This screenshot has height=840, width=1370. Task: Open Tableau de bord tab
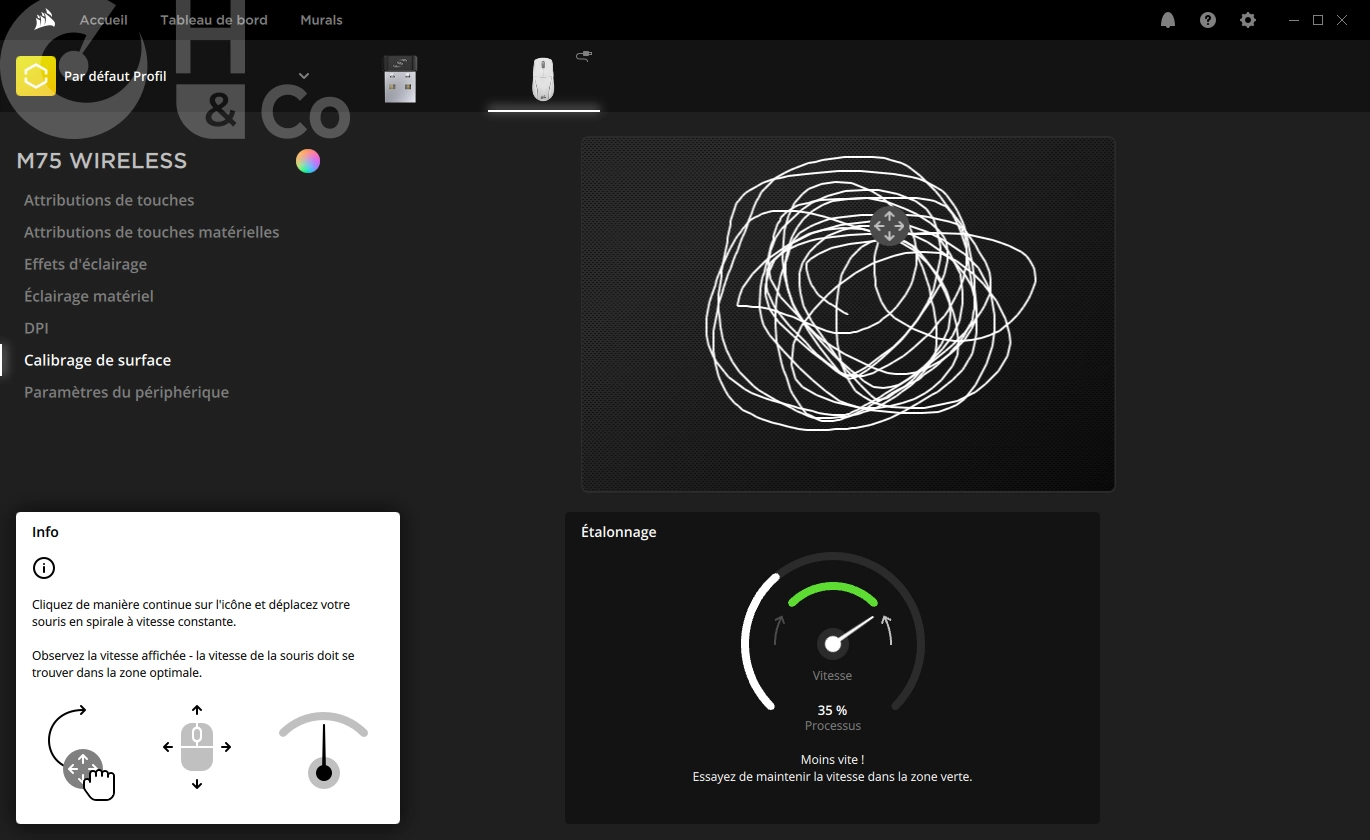pos(214,20)
